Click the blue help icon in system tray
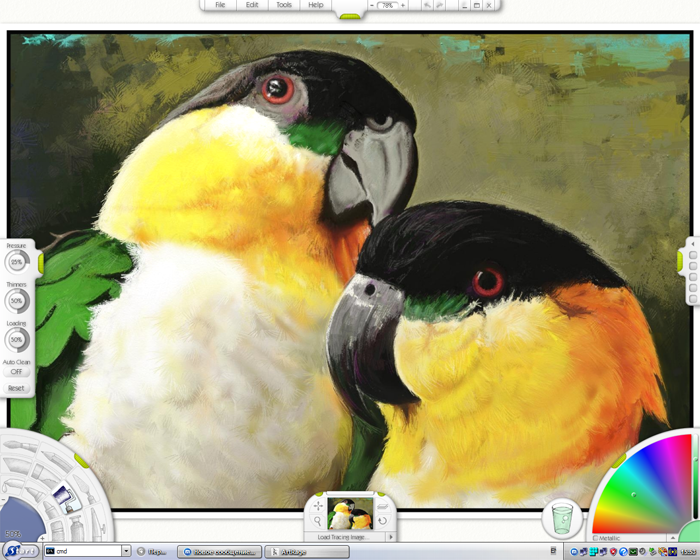The width and height of the screenshot is (700, 560). pos(623,552)
